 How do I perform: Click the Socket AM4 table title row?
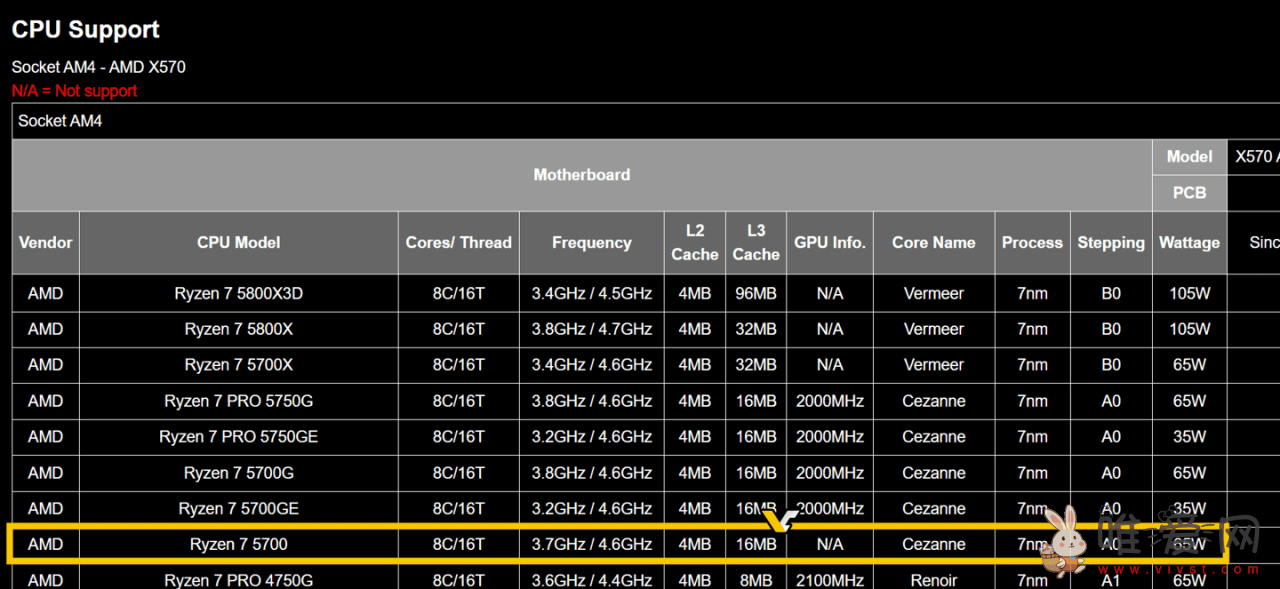[646, 121]
